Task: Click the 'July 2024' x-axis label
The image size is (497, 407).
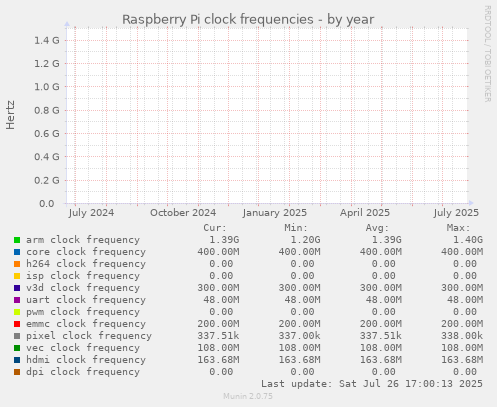Action: (x=91, y=213)
